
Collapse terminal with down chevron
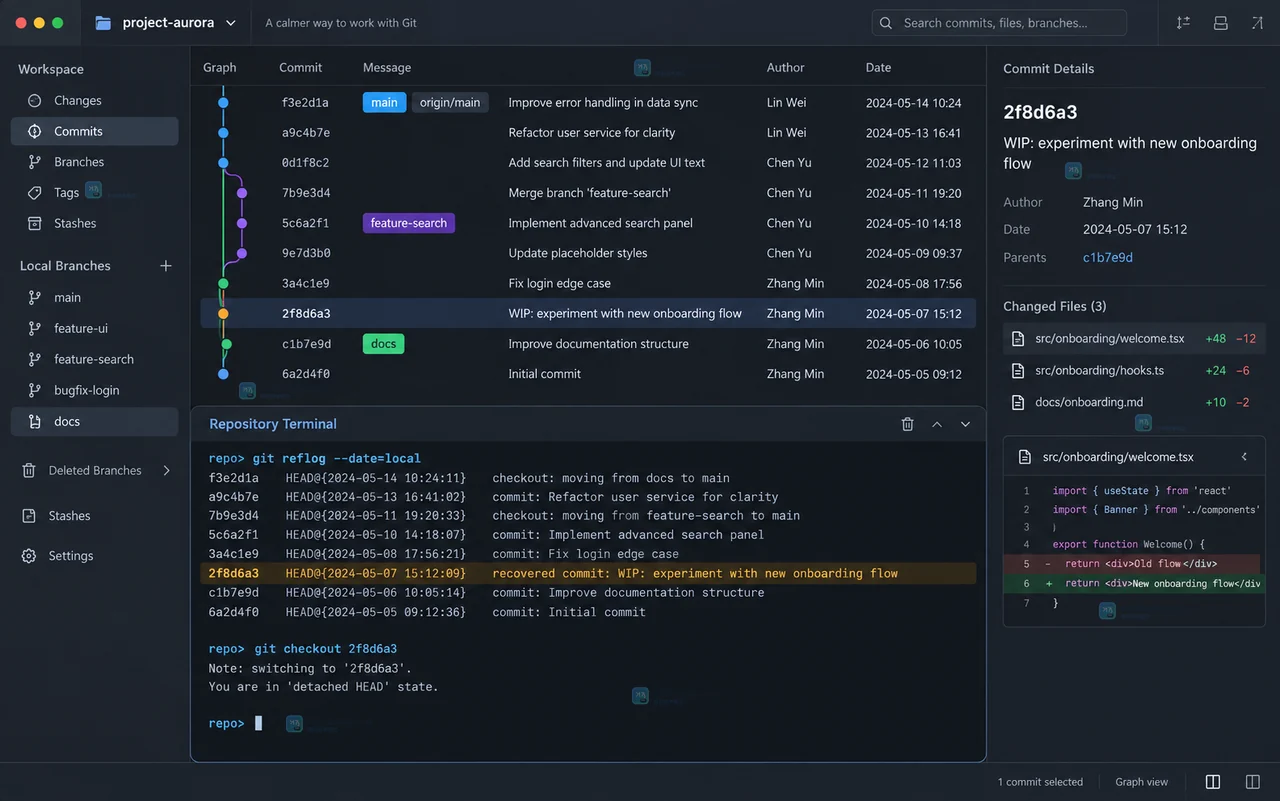click(965, 424)
